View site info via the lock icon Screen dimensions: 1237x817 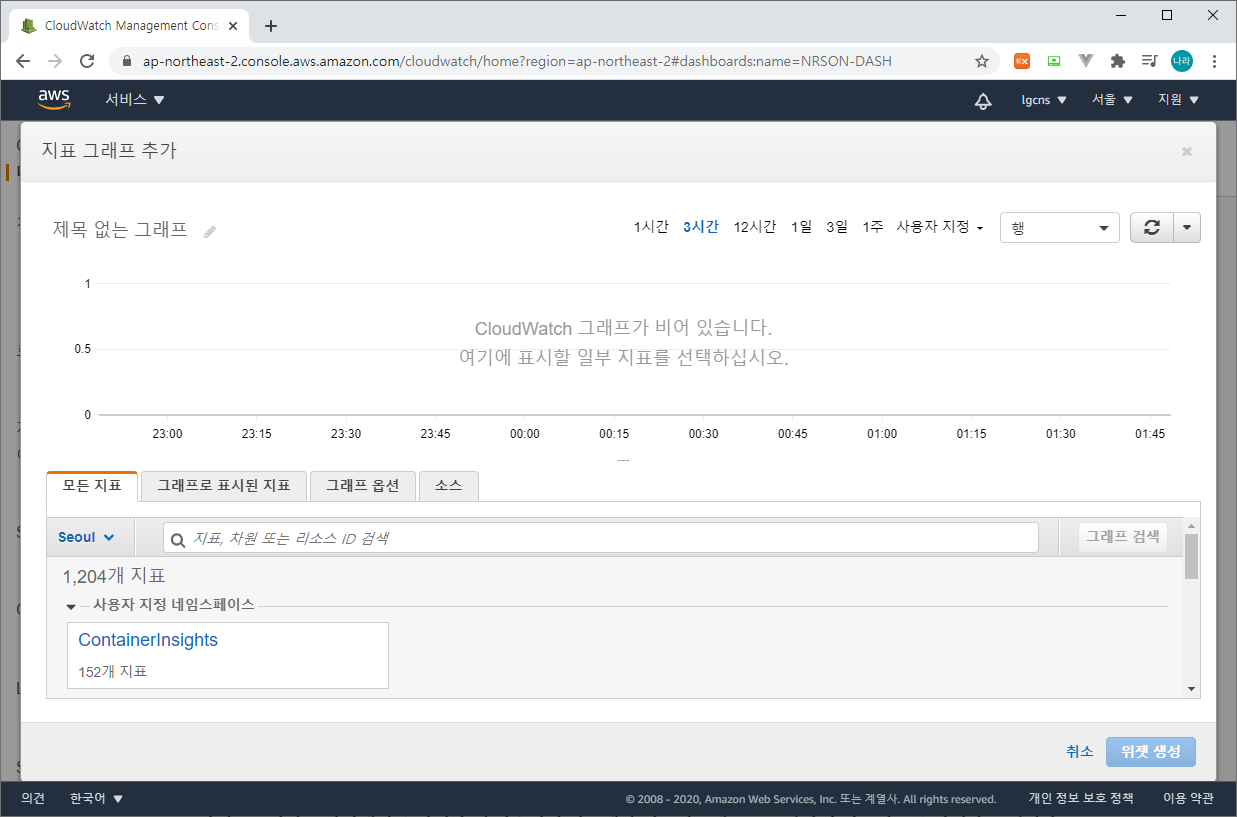coord(126,61)
